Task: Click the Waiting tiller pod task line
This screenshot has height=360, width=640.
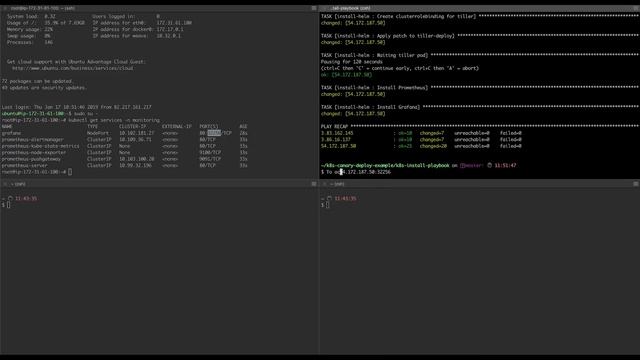Action: pyautogui.click(x=374, y=55)
